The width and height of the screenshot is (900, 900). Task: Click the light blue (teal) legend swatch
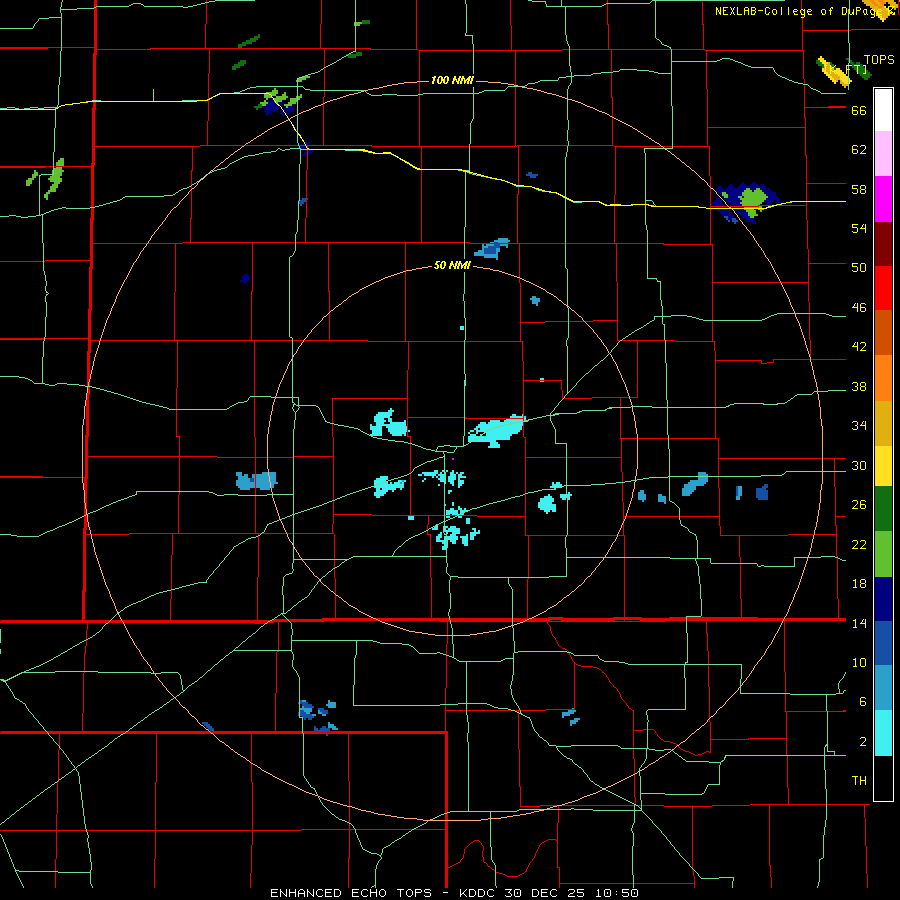[883, 688]
